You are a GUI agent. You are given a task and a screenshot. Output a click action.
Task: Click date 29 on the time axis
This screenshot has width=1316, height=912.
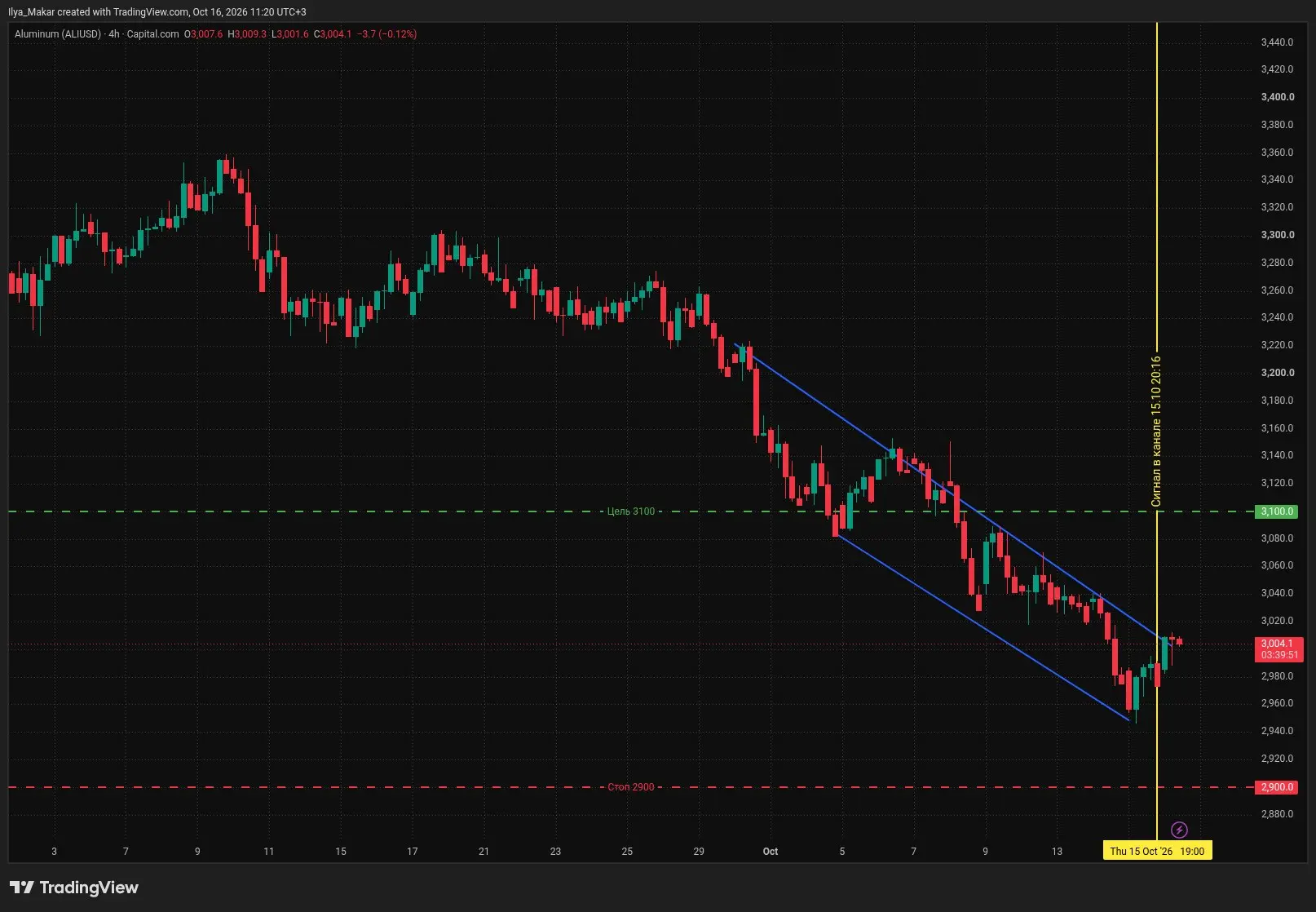coord(699,852)
